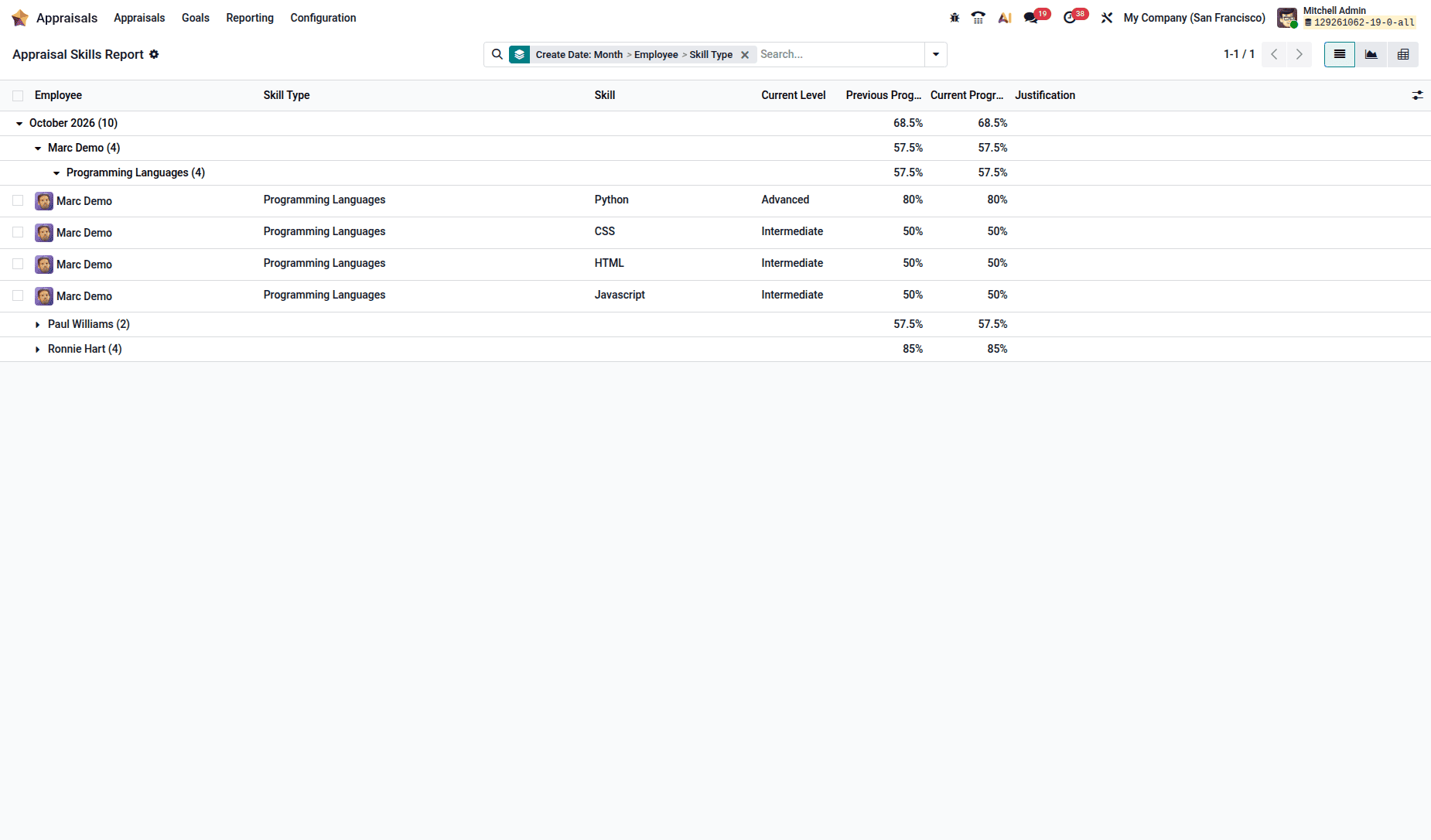Image resolution: width=1431 pixels, height=840 pixels.
Task: Sort by the Employee column header
Action: tap(58, 95)
